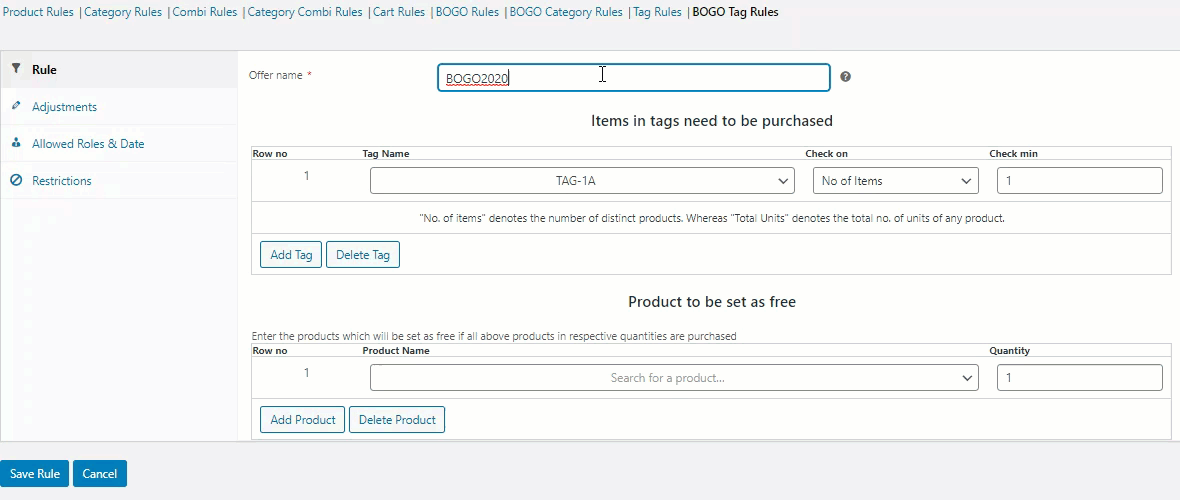The height and width of the screenshot is (500, 1180).
Task: Click the 'Offer name' label
Action: [275, 75]
